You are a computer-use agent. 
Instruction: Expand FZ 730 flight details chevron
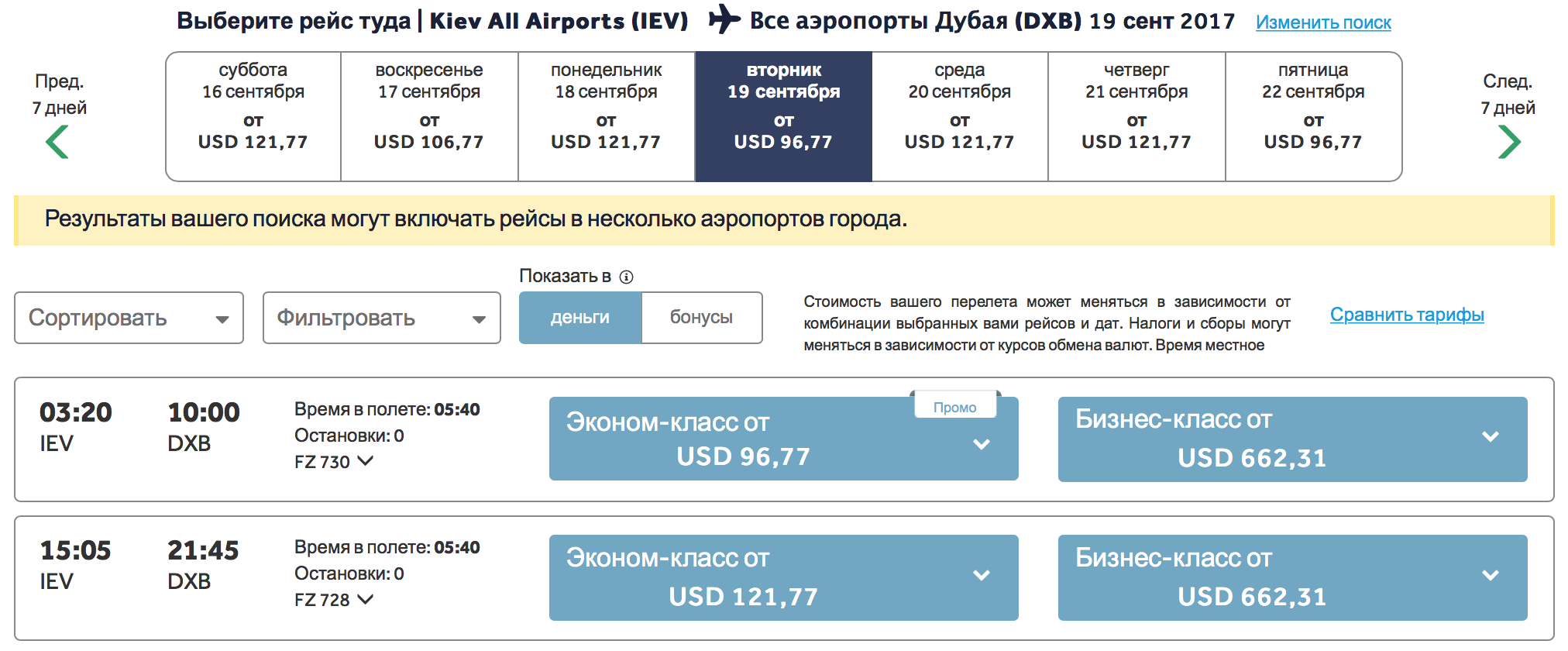(366, 461)
